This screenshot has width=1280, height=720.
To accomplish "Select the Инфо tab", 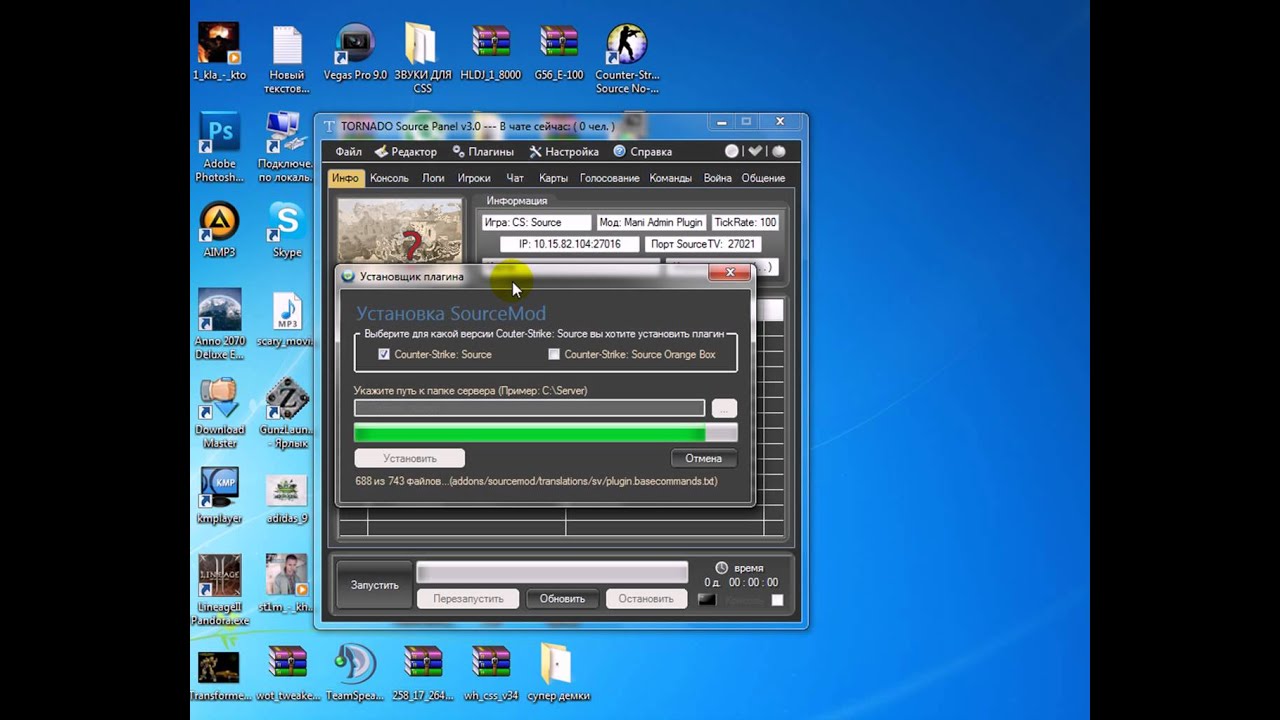I will (345, 178).
